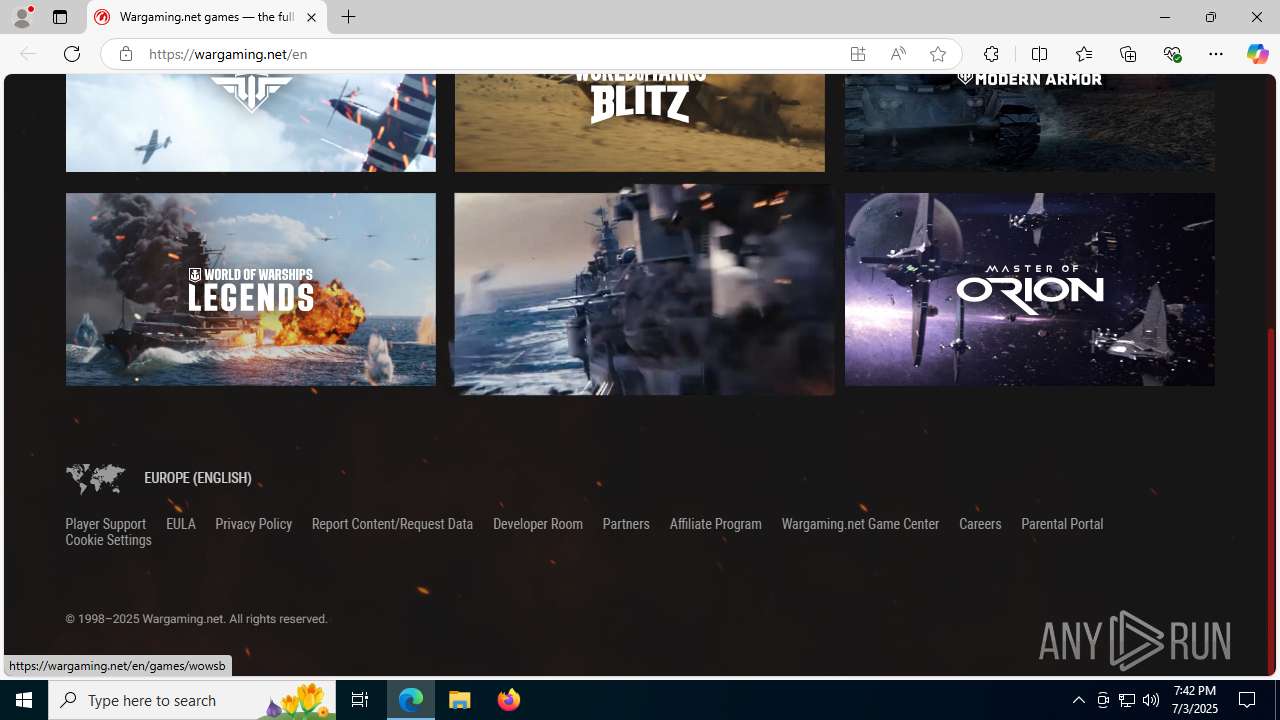Open Browser essentials icon

click(1172, 54)
